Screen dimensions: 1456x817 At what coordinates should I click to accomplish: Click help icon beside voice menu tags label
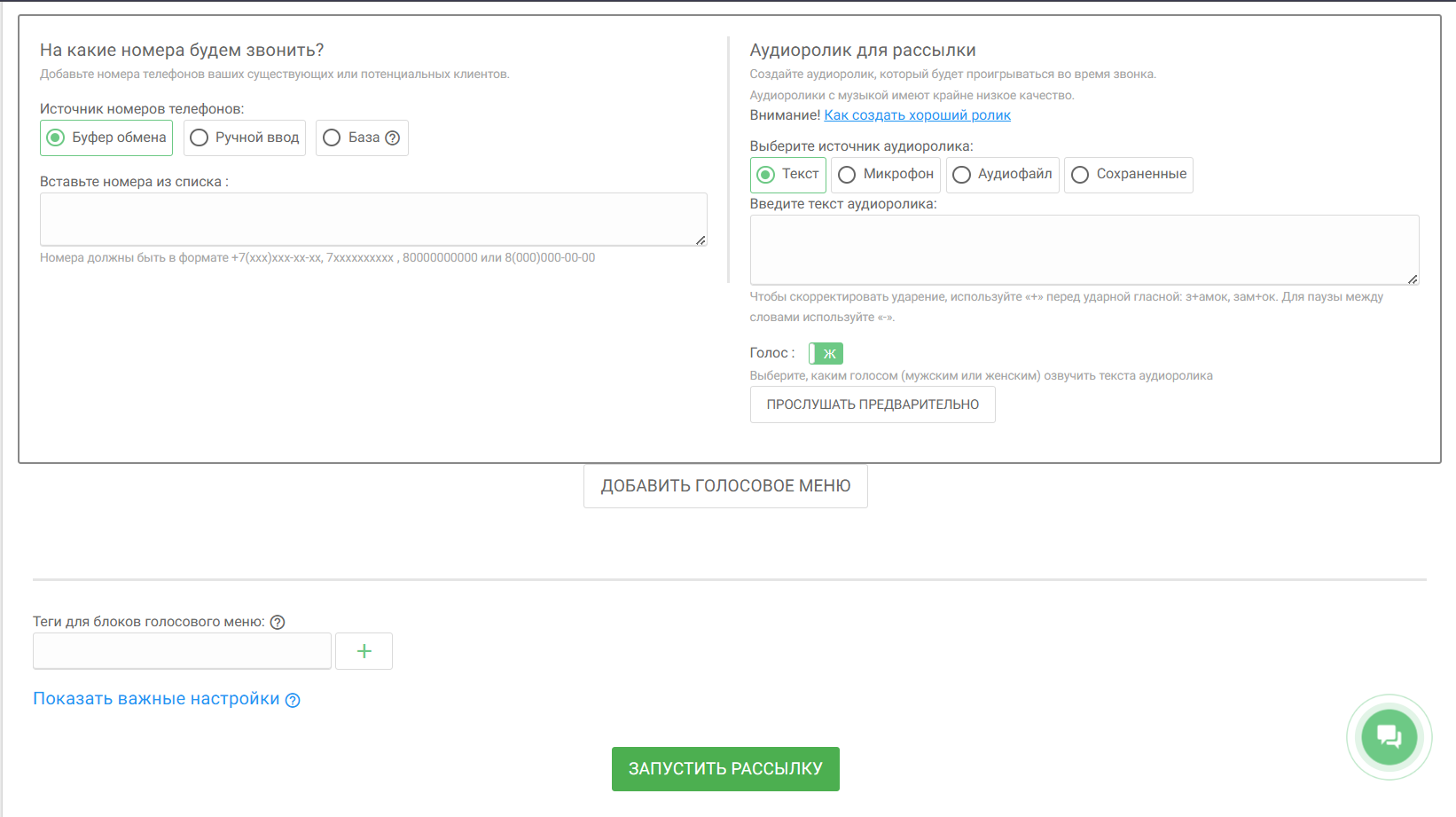278,622
